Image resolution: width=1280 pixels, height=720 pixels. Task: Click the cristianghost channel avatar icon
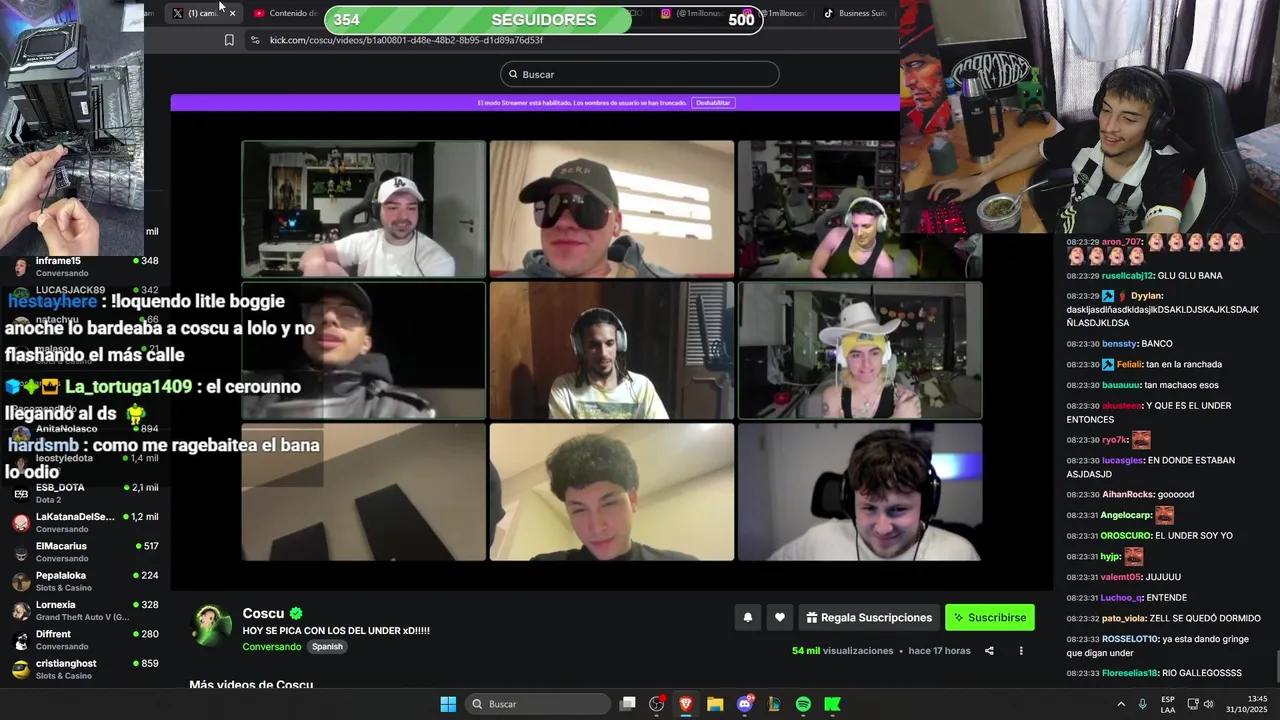21,669
